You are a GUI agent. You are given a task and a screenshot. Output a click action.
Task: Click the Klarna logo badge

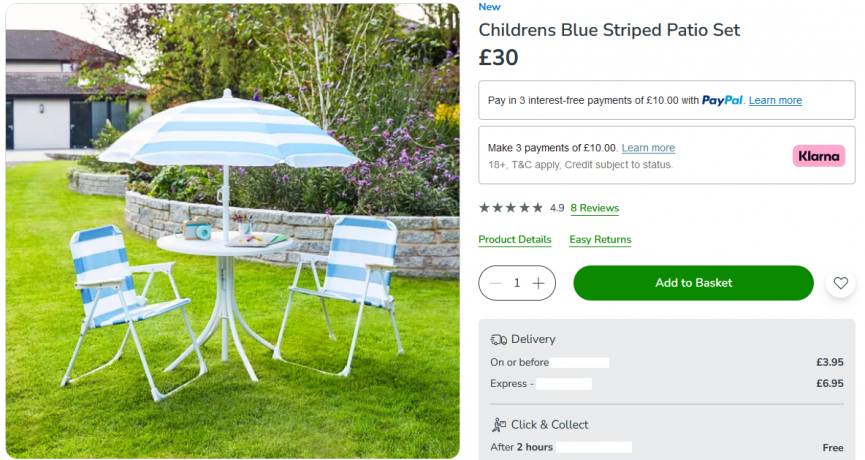(x=819, y=156)
